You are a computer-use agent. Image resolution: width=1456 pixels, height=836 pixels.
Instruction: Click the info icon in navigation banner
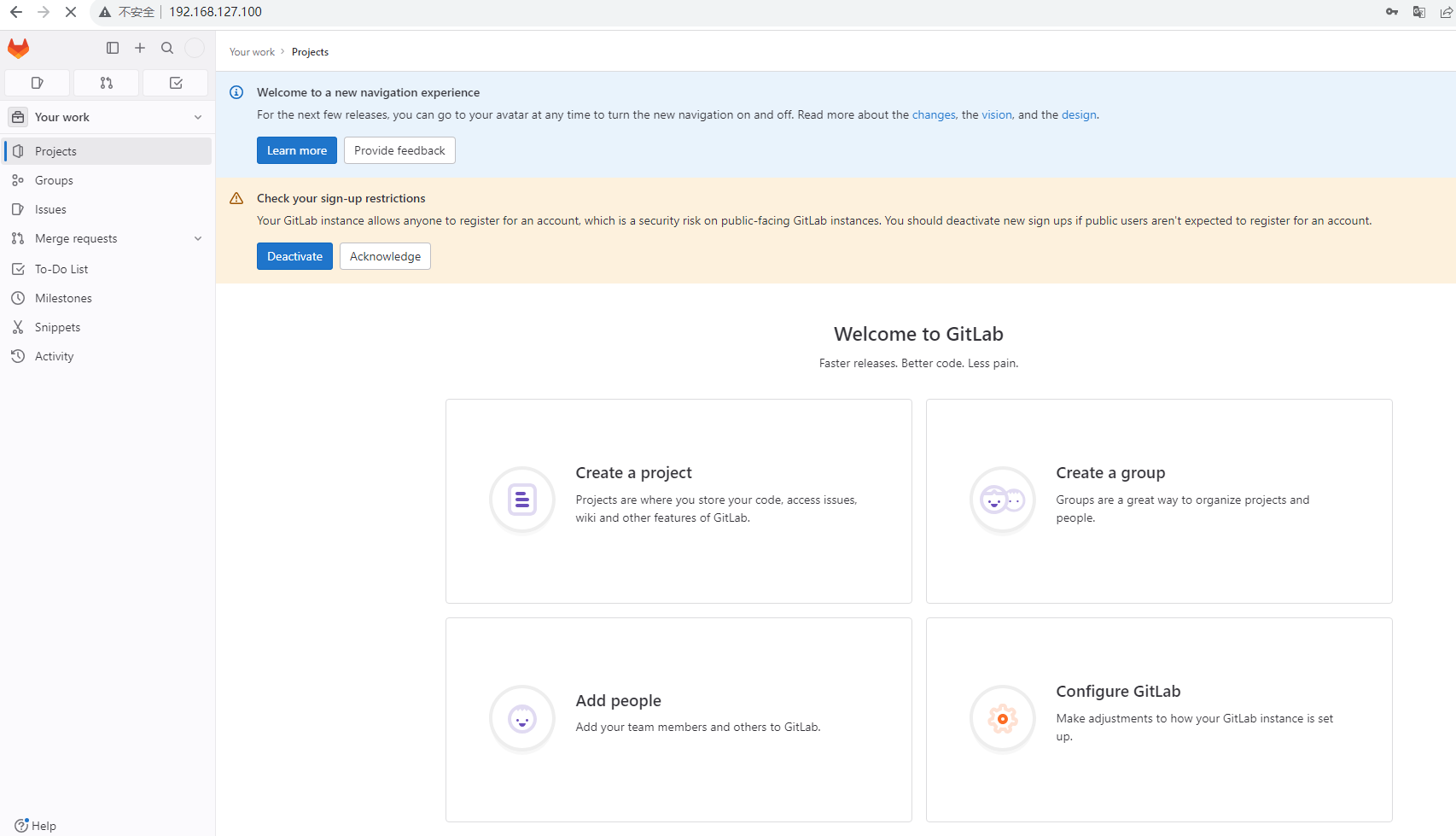click(x=236, y=92)
